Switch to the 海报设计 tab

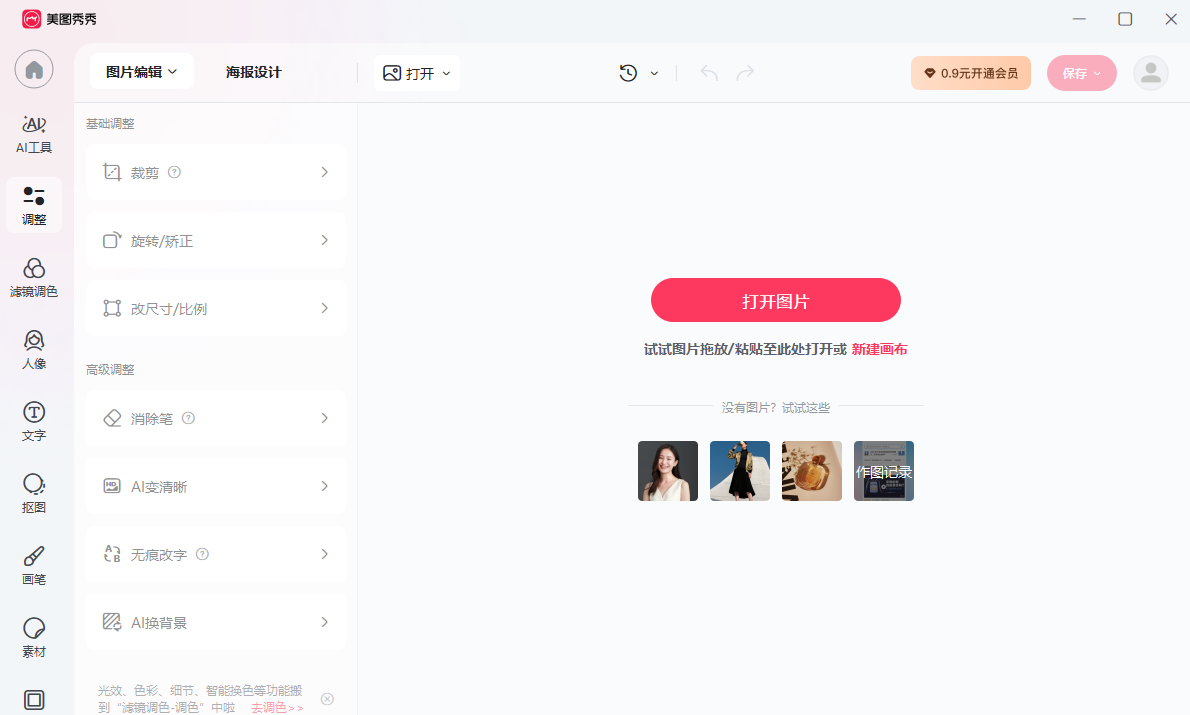tap(254, 72)
